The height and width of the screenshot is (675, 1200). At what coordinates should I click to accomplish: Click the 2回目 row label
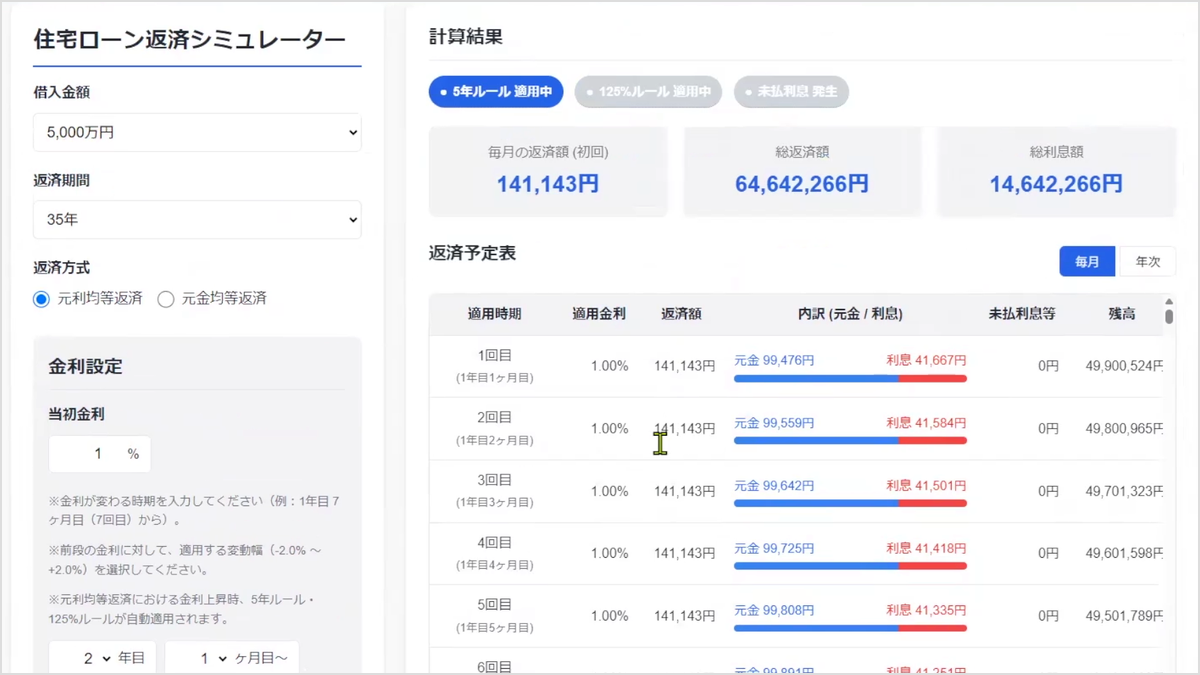(x=495, y=418)
